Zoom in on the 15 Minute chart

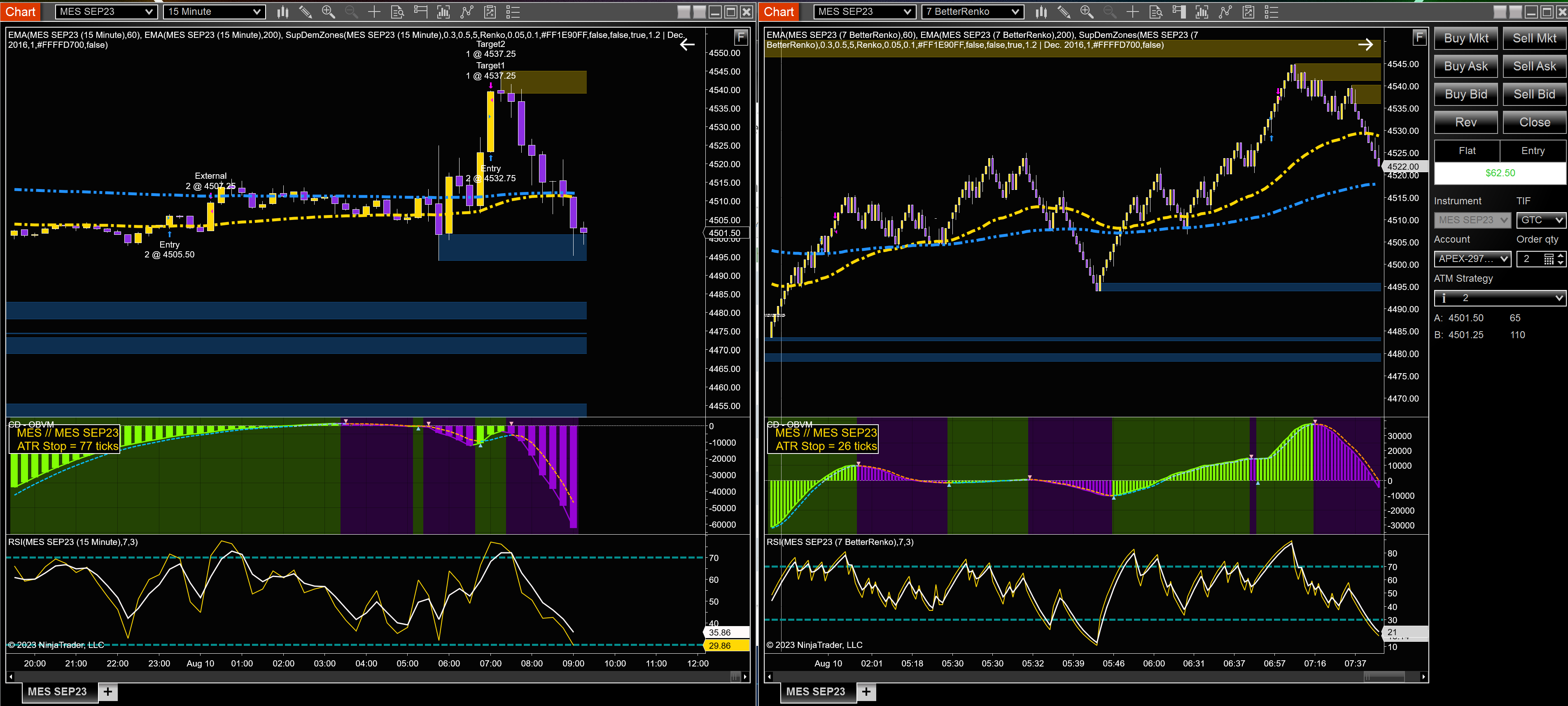point(328,12)
